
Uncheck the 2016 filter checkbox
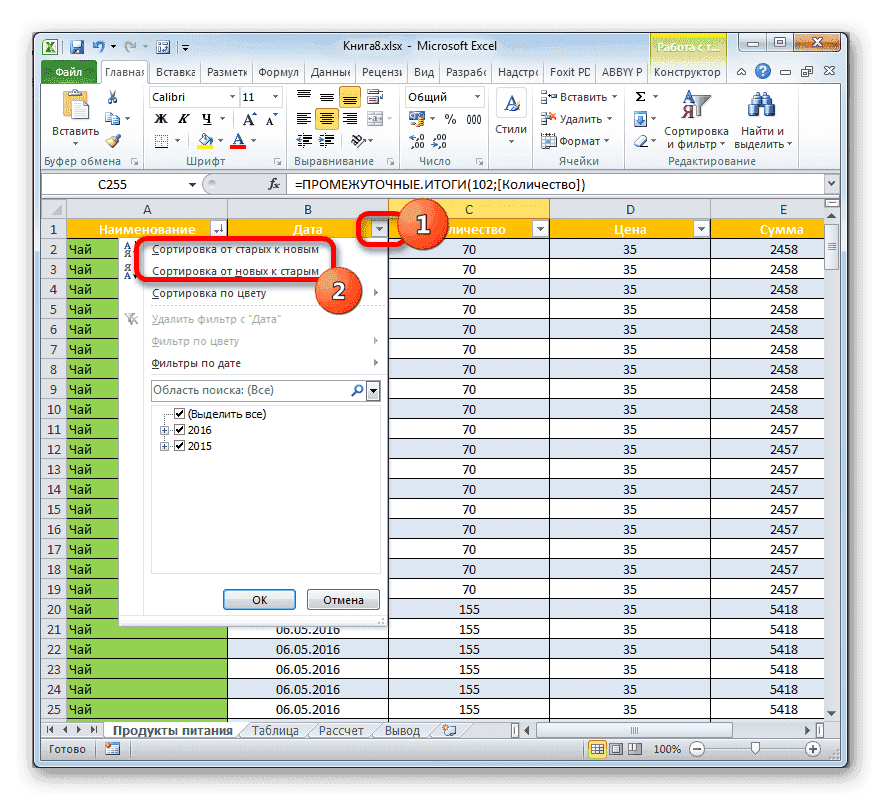(x=181, y=429)
